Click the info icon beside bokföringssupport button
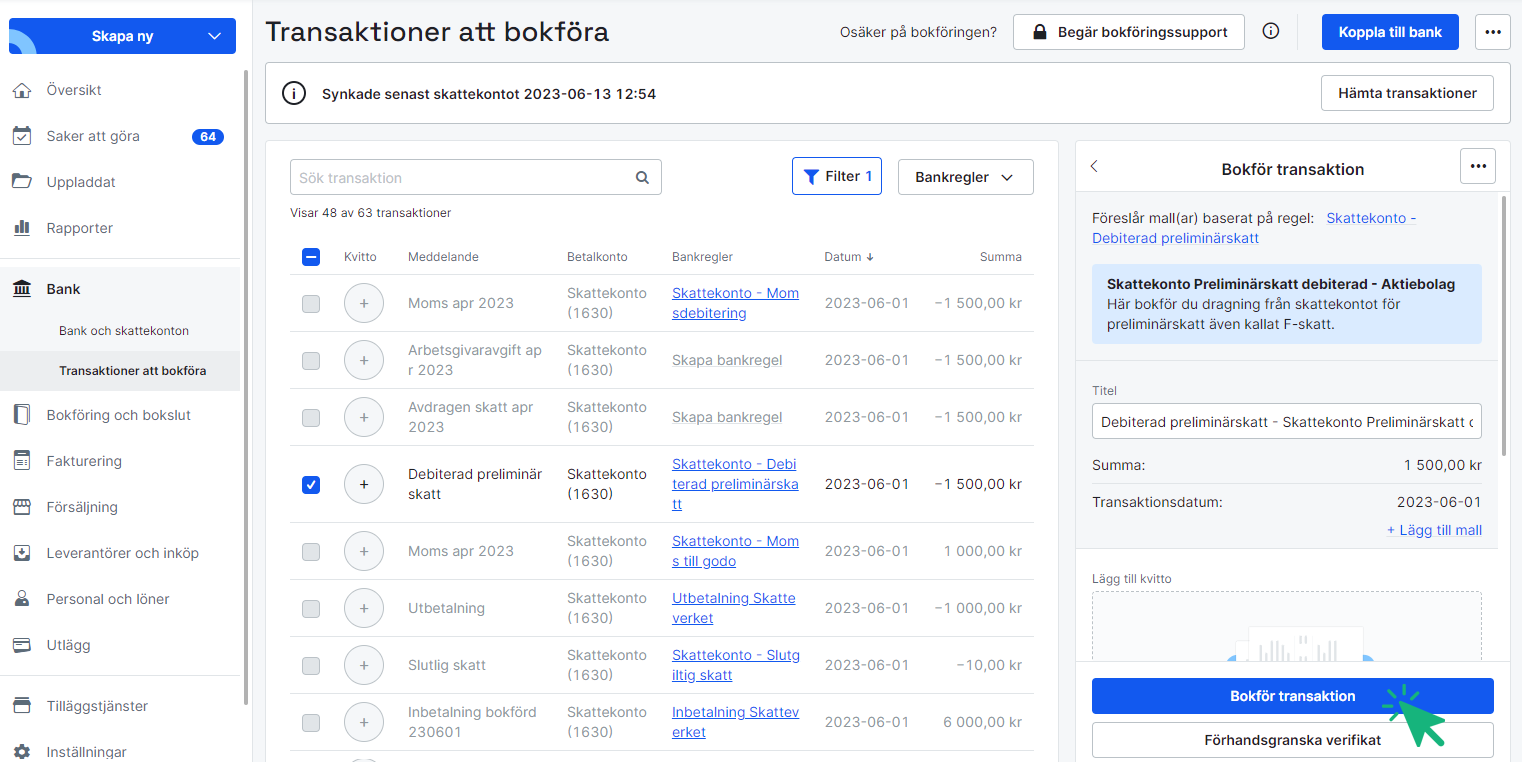This screenshot has width=1522, height=762. 1271,32
